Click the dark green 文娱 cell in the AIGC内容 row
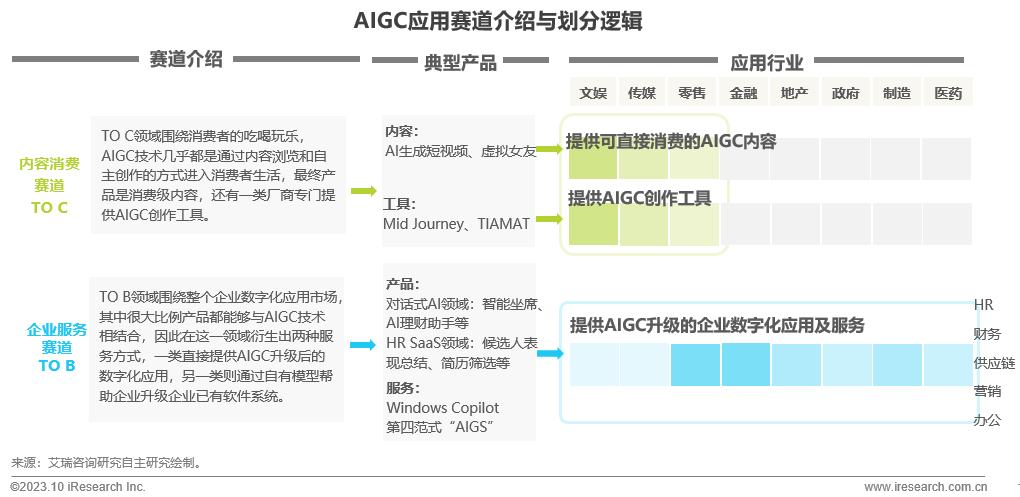This screenshot has height=497, width=1020. tap(593, 159)
